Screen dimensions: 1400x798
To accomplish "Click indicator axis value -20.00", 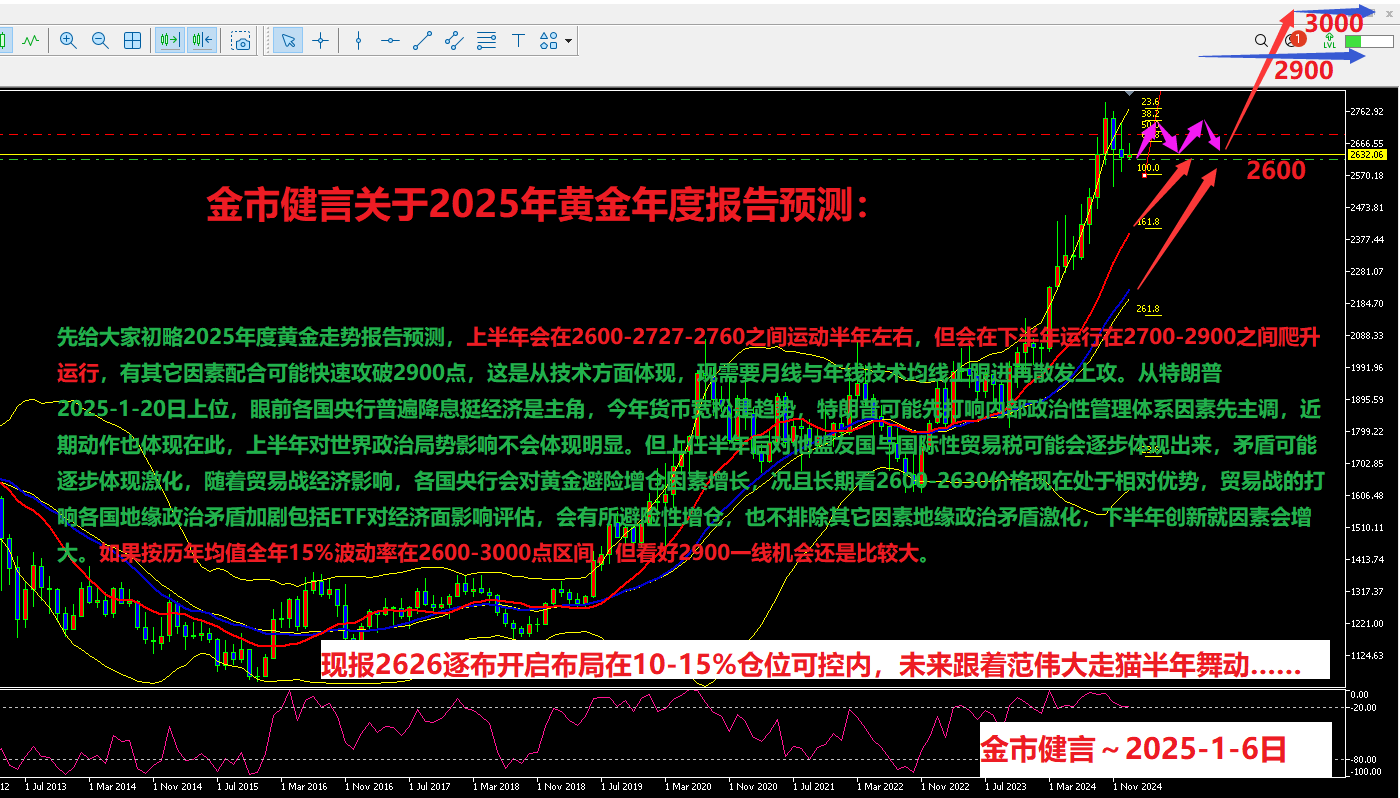I will point(1361,707).
